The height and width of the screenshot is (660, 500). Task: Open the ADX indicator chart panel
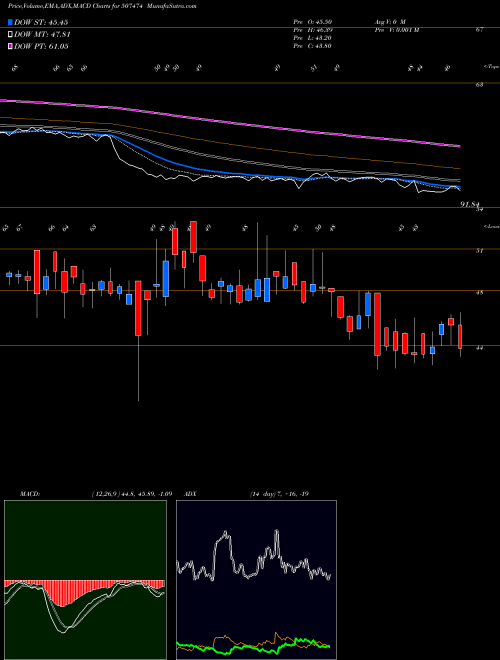[256, 580]
